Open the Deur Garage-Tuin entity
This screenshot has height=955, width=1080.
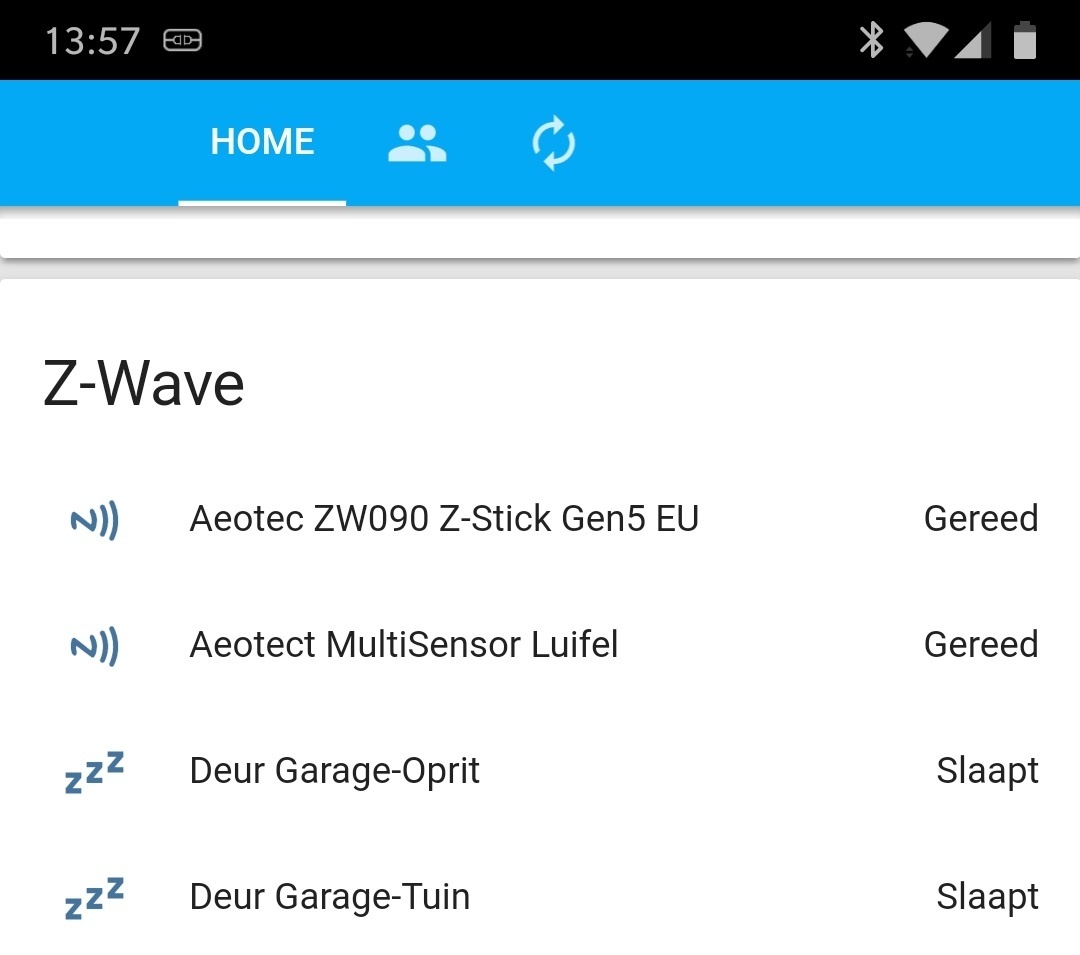tap(330, 897)
